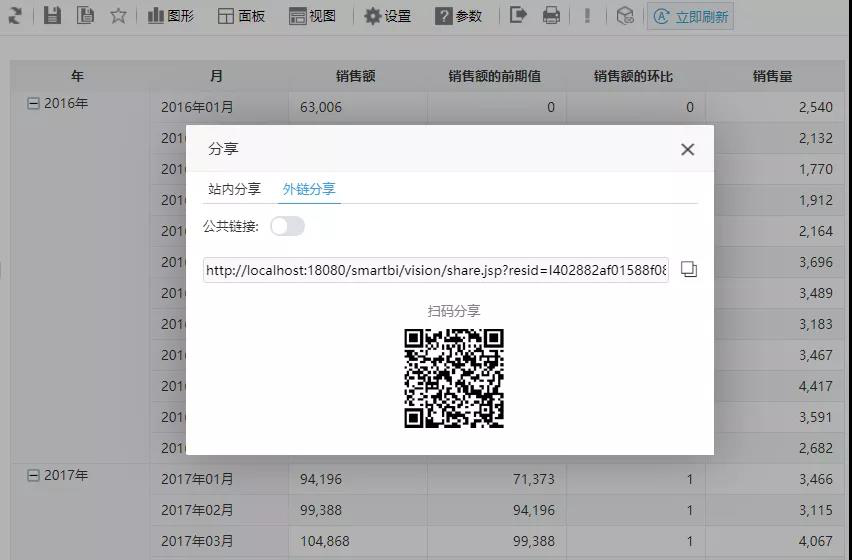Close the 分享 dialog

[x=687, y=149]
